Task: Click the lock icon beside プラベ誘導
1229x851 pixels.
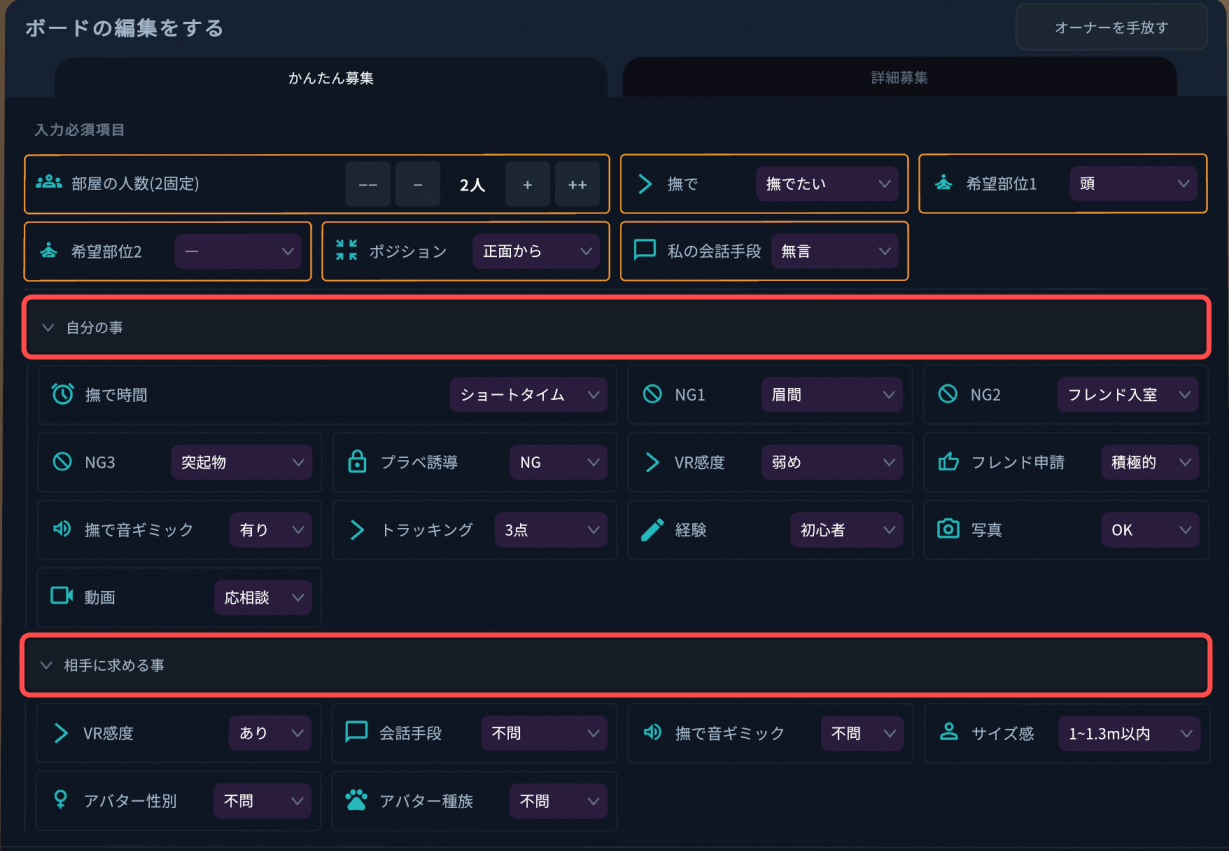Action: (357, 462)
